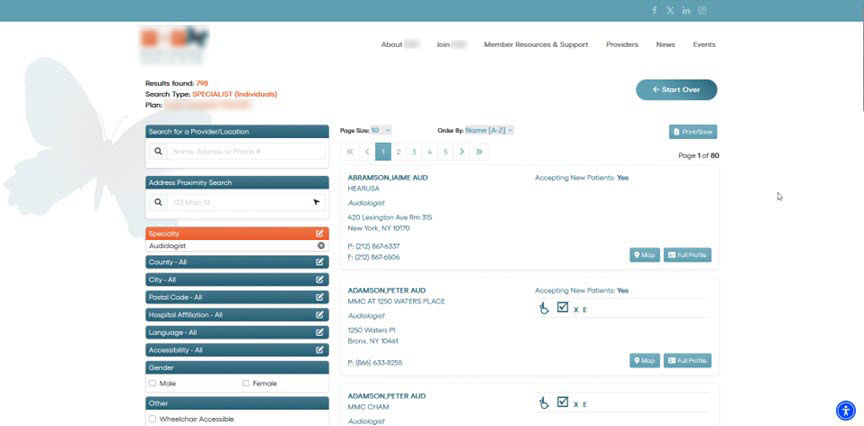864x426 pixels.
Task: Open the LinkedIn social icon
Action: (686, 10)
